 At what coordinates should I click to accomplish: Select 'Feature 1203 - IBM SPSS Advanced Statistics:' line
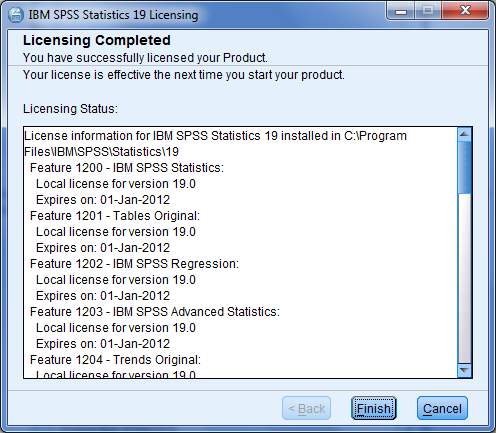pos(155,312)
